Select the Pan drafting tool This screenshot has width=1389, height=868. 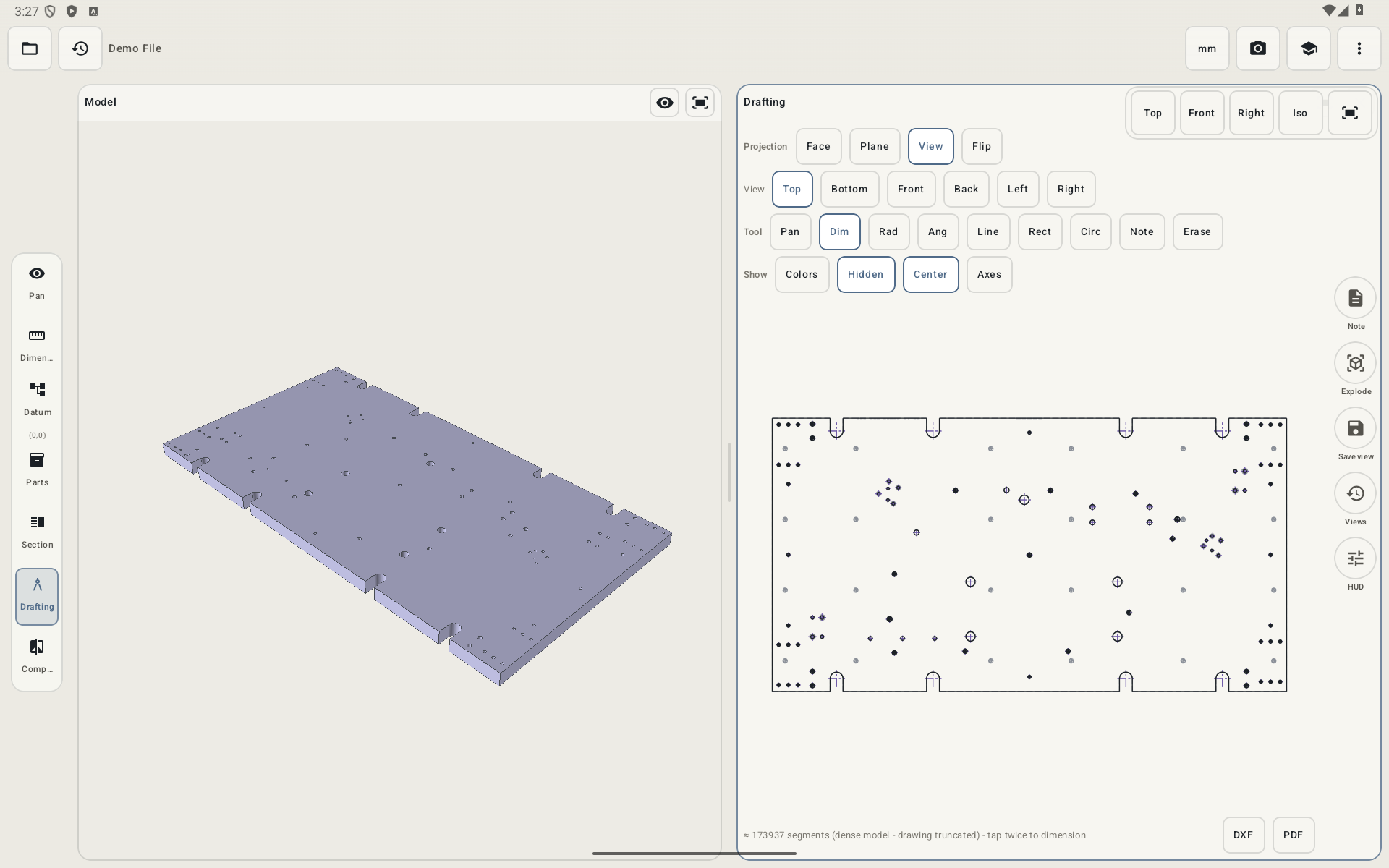(x=791, y=232)
